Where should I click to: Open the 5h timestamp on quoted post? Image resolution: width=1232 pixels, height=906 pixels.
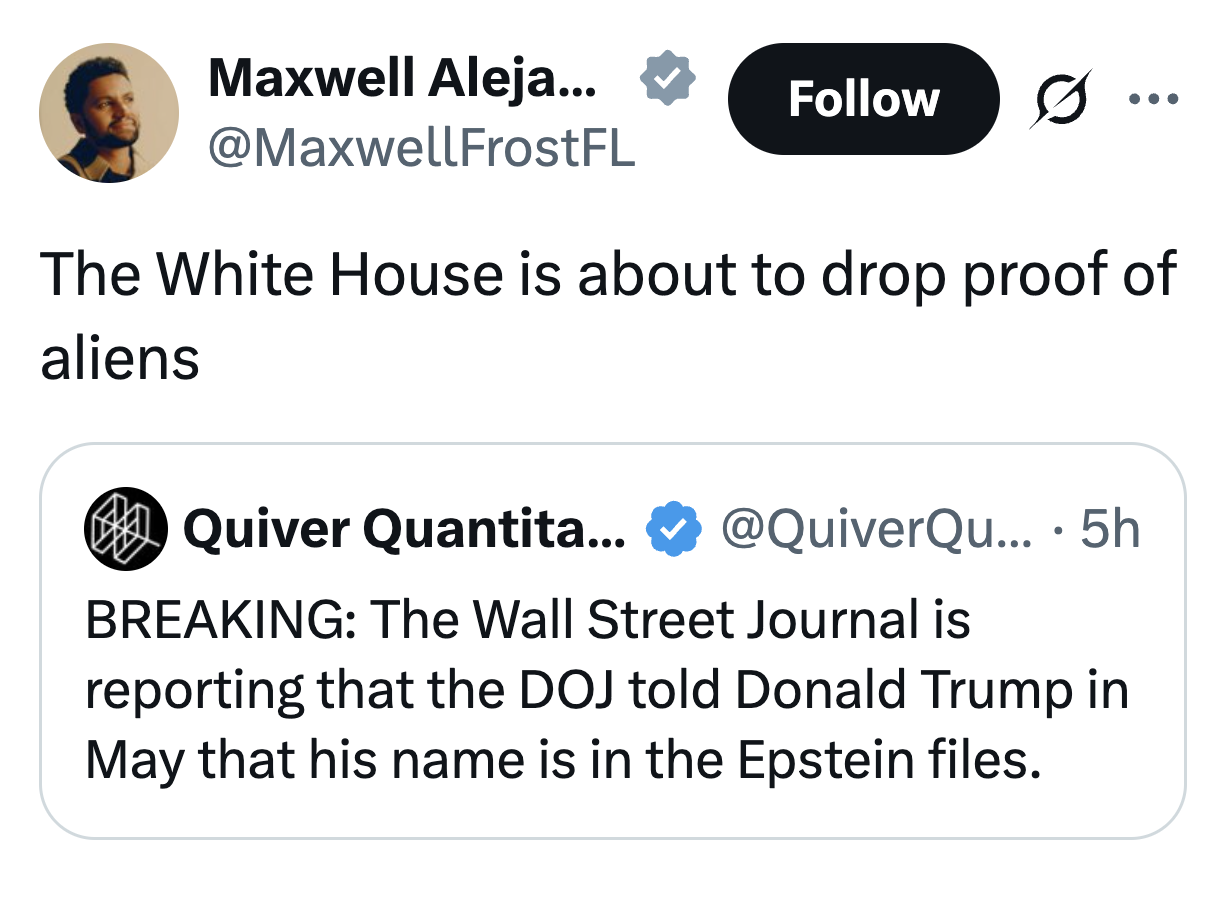click(1111, 530)
